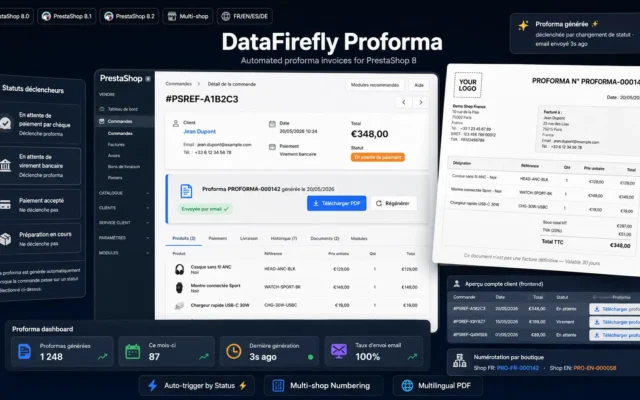This screenshot has width=640, height=400.
Task: Open the Paiement tab
Action: point(218,238)
